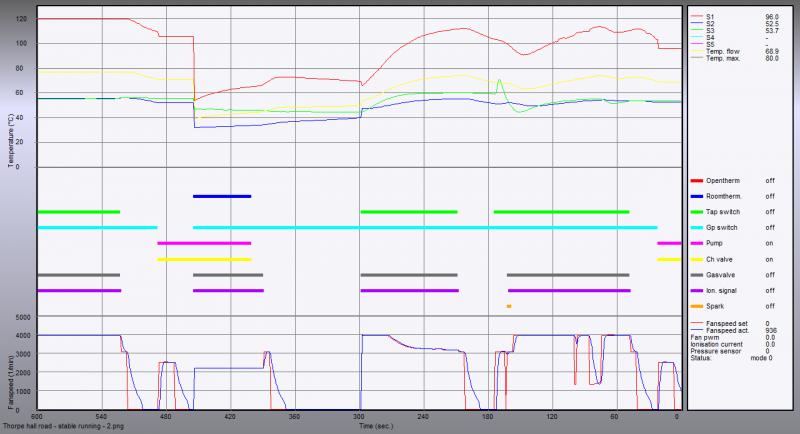The width and height of the screenshot is (800, 434).
Task: Click the Fanspeed act. legend entry
Action: [726, 330]
